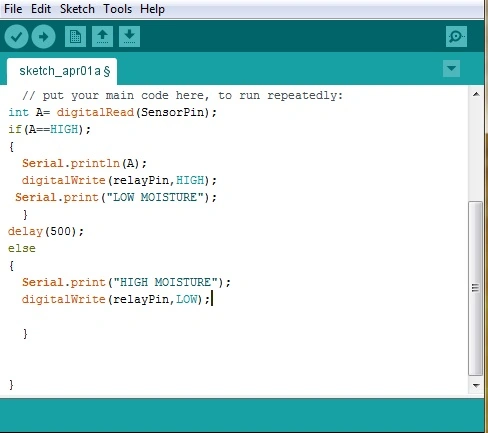
Task: Click the 'delay(500);' line
Action: tap(46, 231)
